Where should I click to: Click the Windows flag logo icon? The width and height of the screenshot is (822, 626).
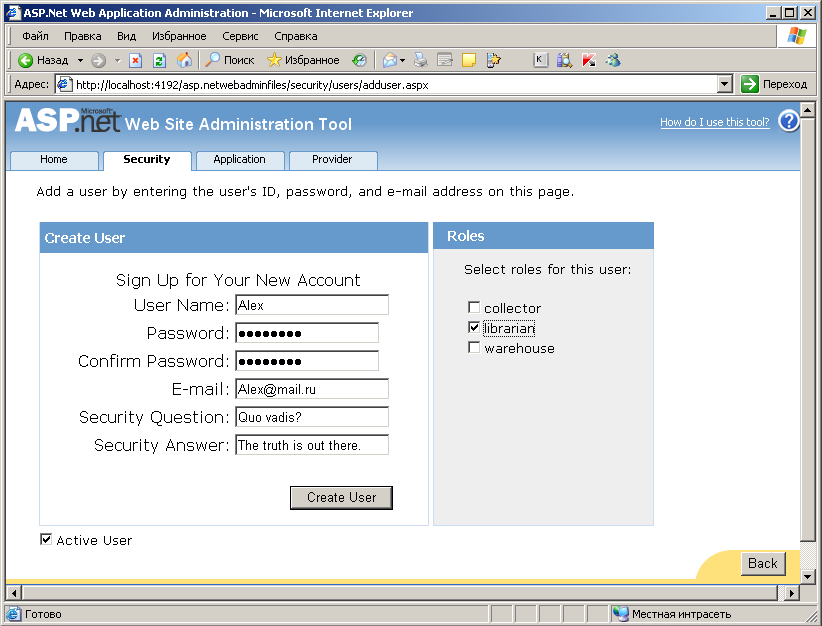tap(797, 36)
